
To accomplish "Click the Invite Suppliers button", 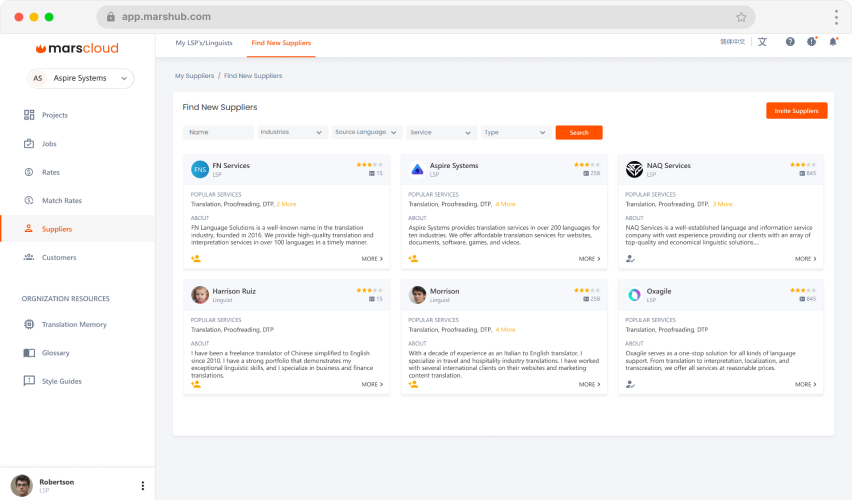I will [796, 111].
